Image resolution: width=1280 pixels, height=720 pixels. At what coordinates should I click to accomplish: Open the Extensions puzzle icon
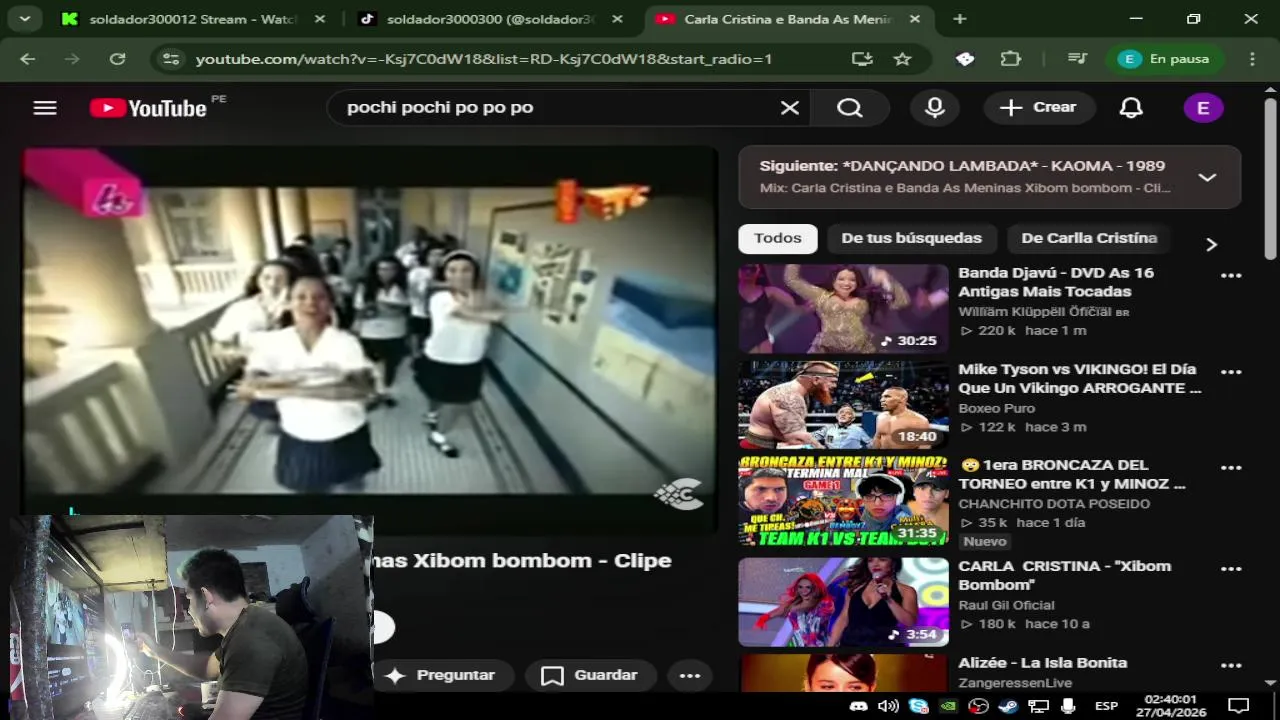(x=1010, y=59)
